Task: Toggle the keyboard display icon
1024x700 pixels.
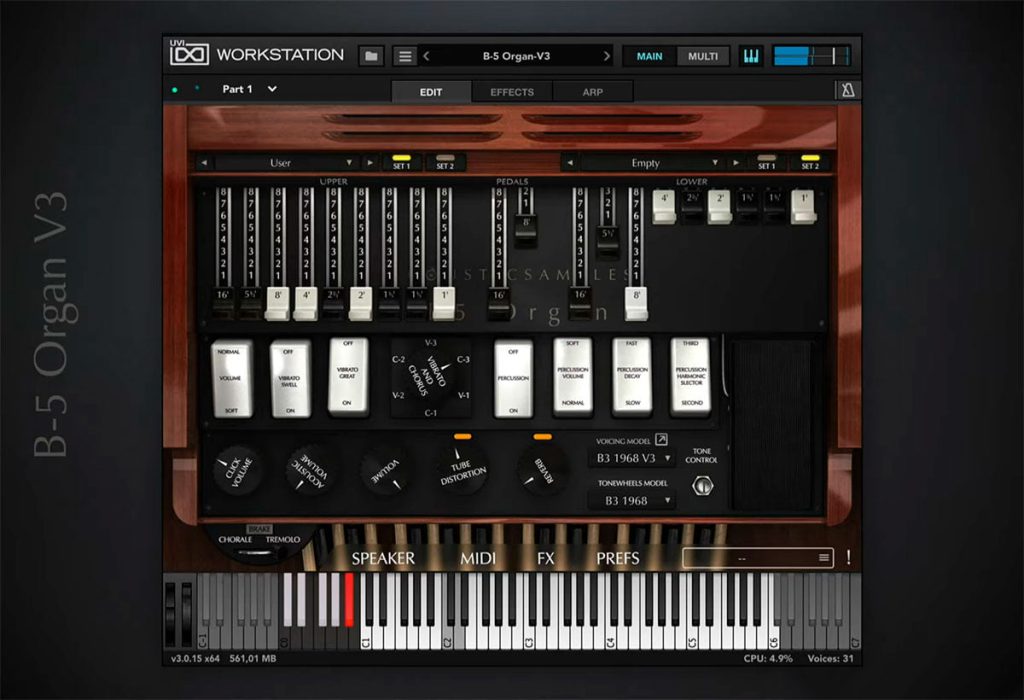Action: point(751,56)
